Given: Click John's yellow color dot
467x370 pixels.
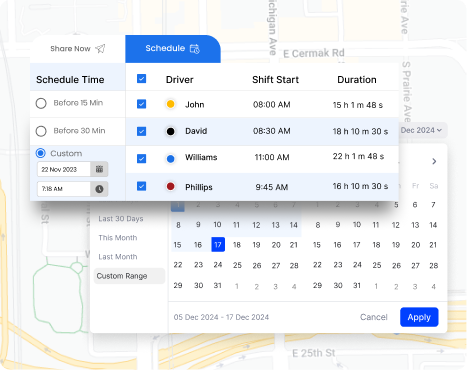Looking at the screenshot, I should pyautogui.click(x=170, y=104).
